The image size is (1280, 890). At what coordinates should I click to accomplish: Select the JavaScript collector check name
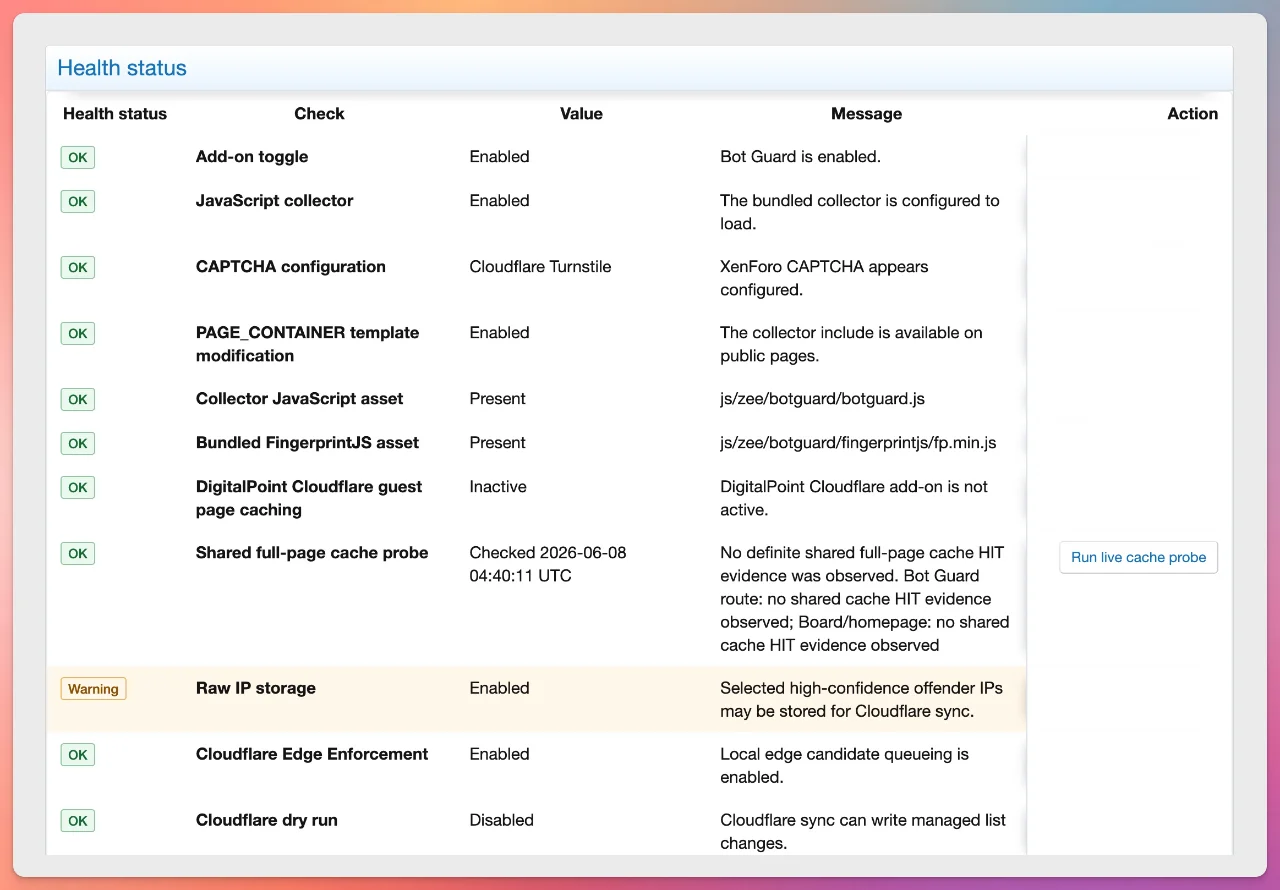click(274, 200)
